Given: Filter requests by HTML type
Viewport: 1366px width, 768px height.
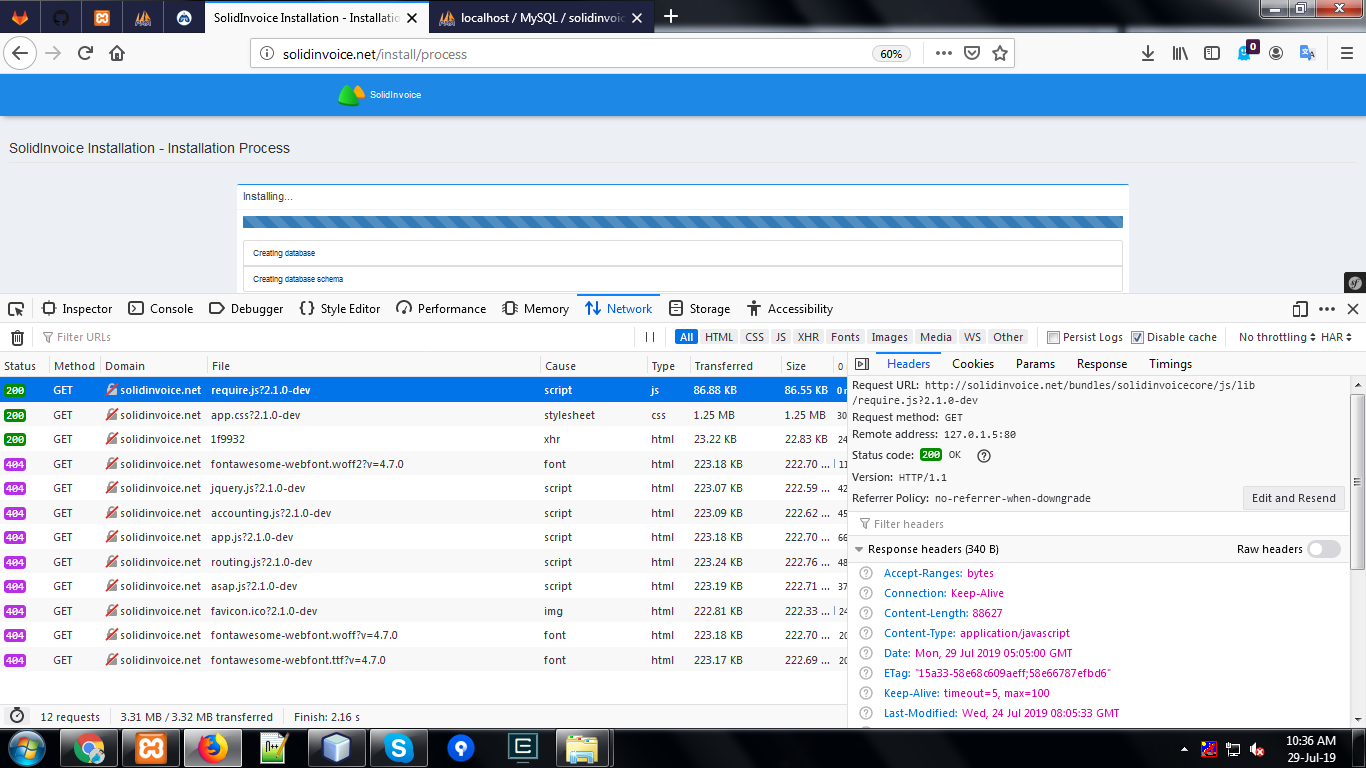Looking at the screenshot, I should pyautogui.click(x=719, y=337).
